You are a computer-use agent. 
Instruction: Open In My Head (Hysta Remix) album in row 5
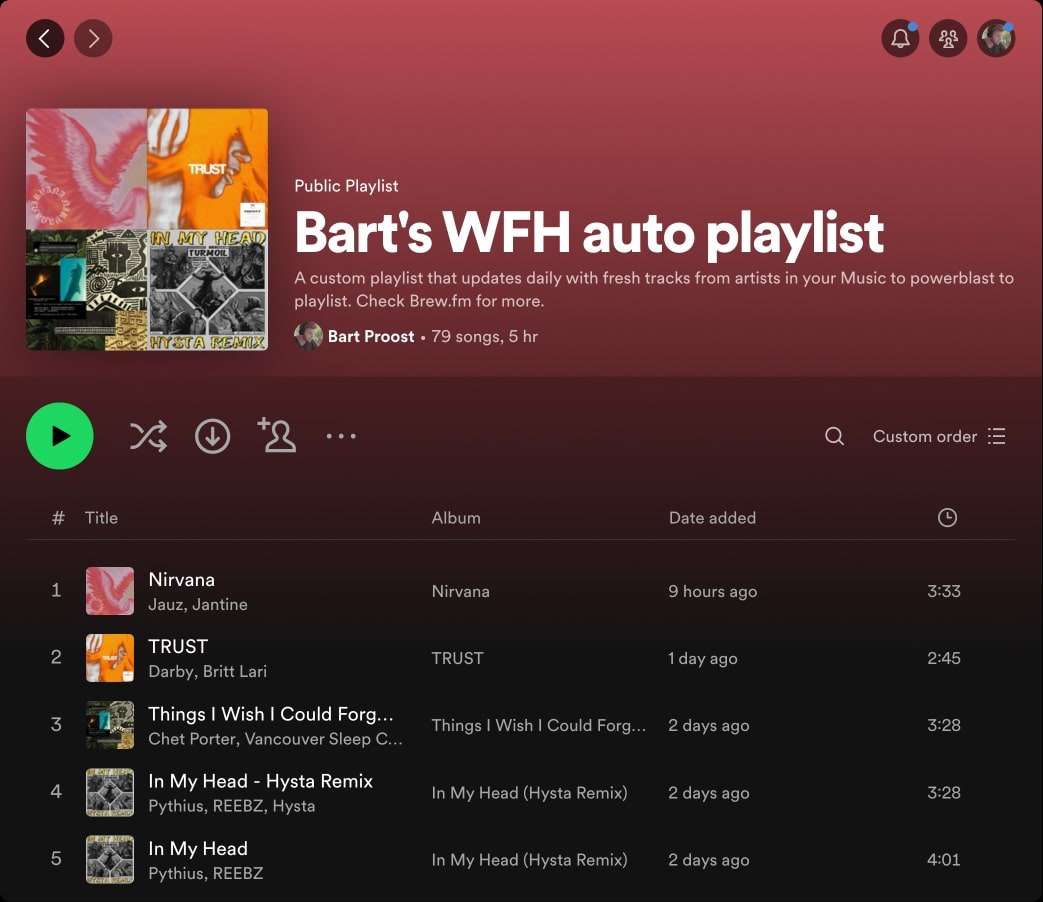click(529, 860)
